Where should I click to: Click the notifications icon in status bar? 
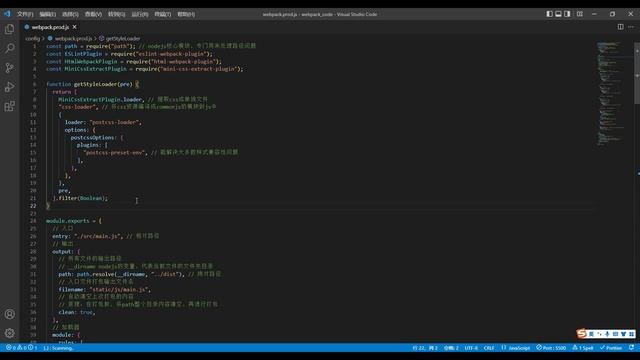point(631,348)
